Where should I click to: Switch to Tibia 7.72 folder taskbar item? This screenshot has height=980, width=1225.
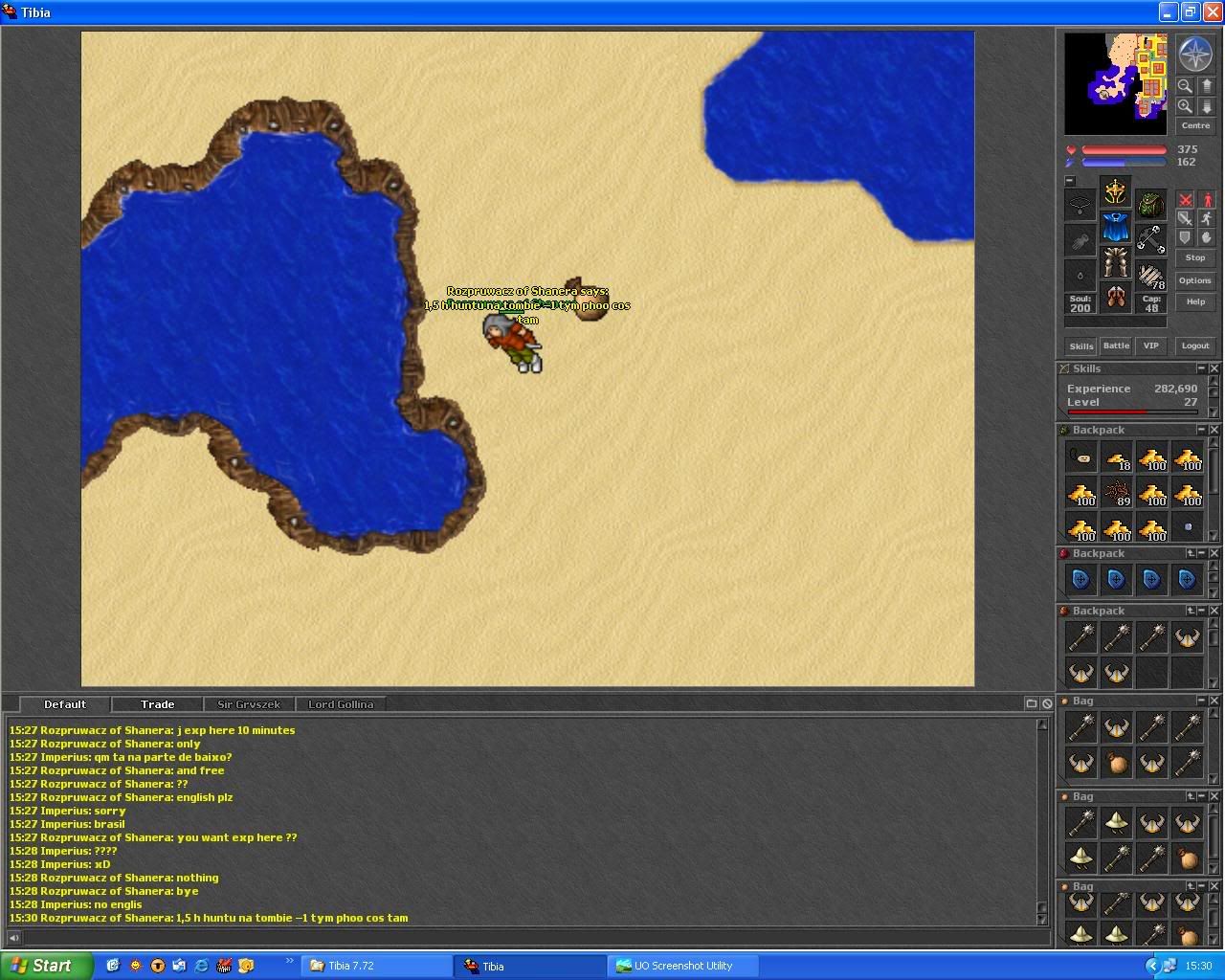378,966
